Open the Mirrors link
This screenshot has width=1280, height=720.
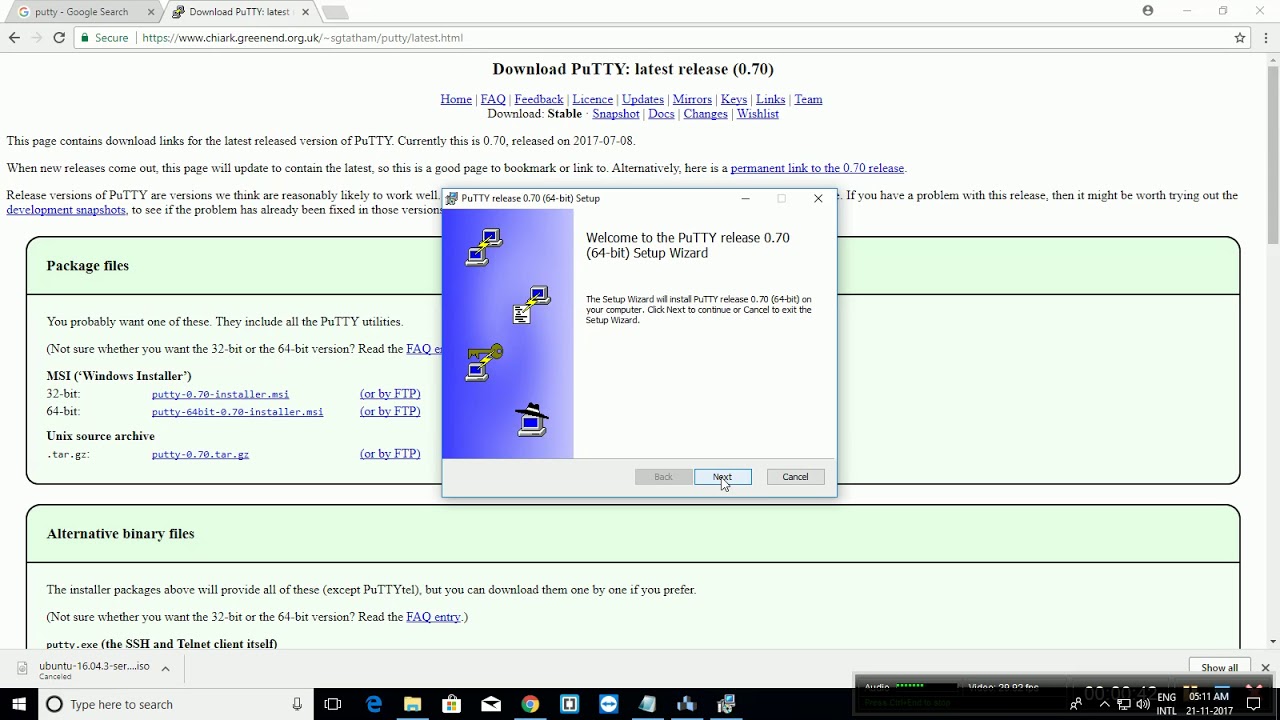[692, 99]
